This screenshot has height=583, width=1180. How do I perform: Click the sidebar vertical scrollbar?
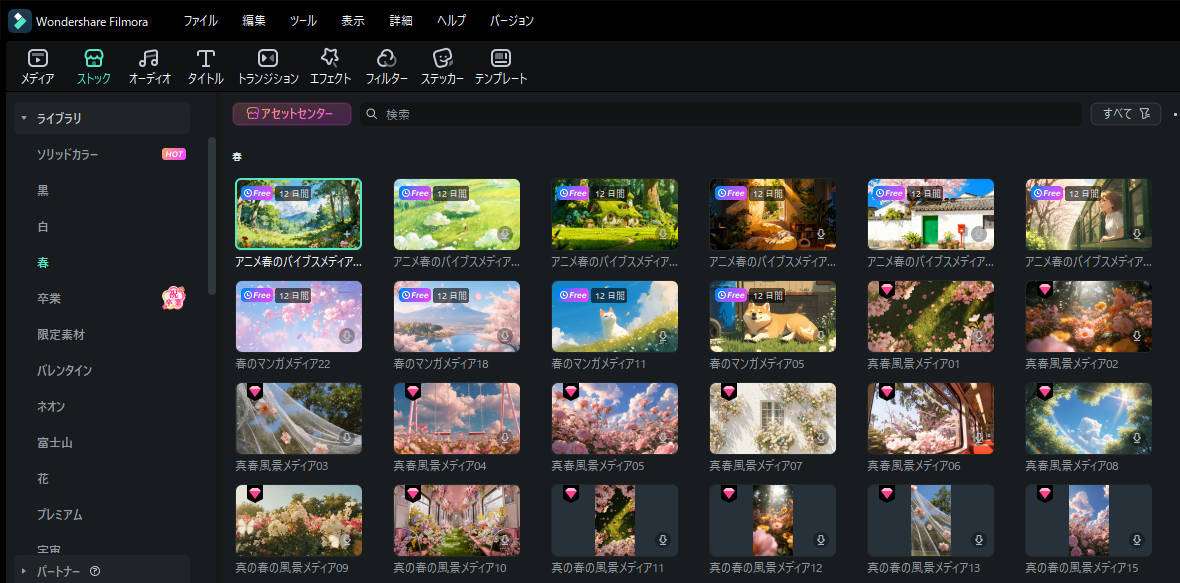211,215
